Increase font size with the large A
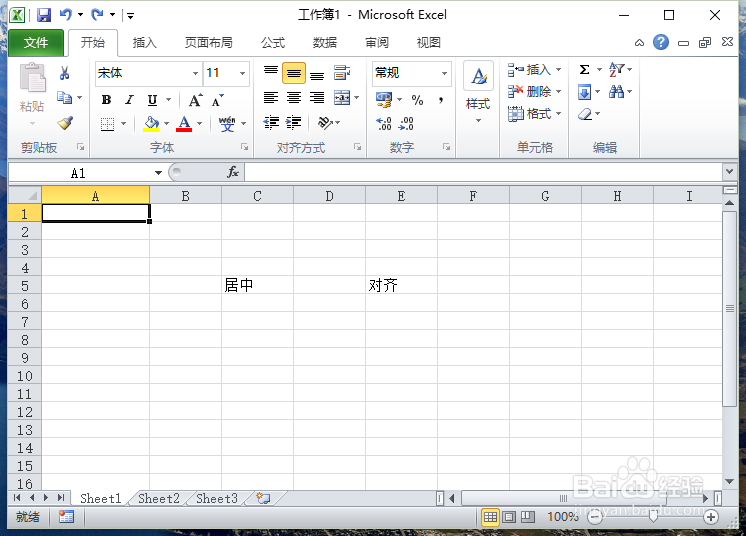 pyautogui.click(x=195, y=100)
